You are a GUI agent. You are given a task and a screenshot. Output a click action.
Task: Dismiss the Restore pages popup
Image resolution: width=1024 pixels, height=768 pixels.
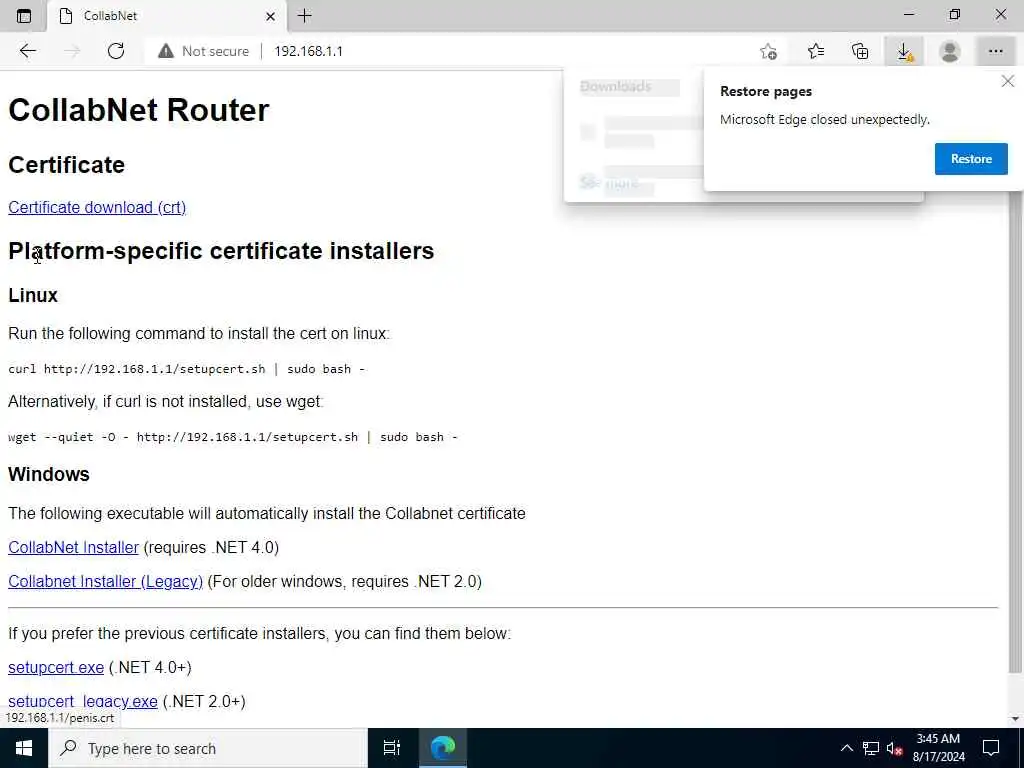(x=1008, y=81)
